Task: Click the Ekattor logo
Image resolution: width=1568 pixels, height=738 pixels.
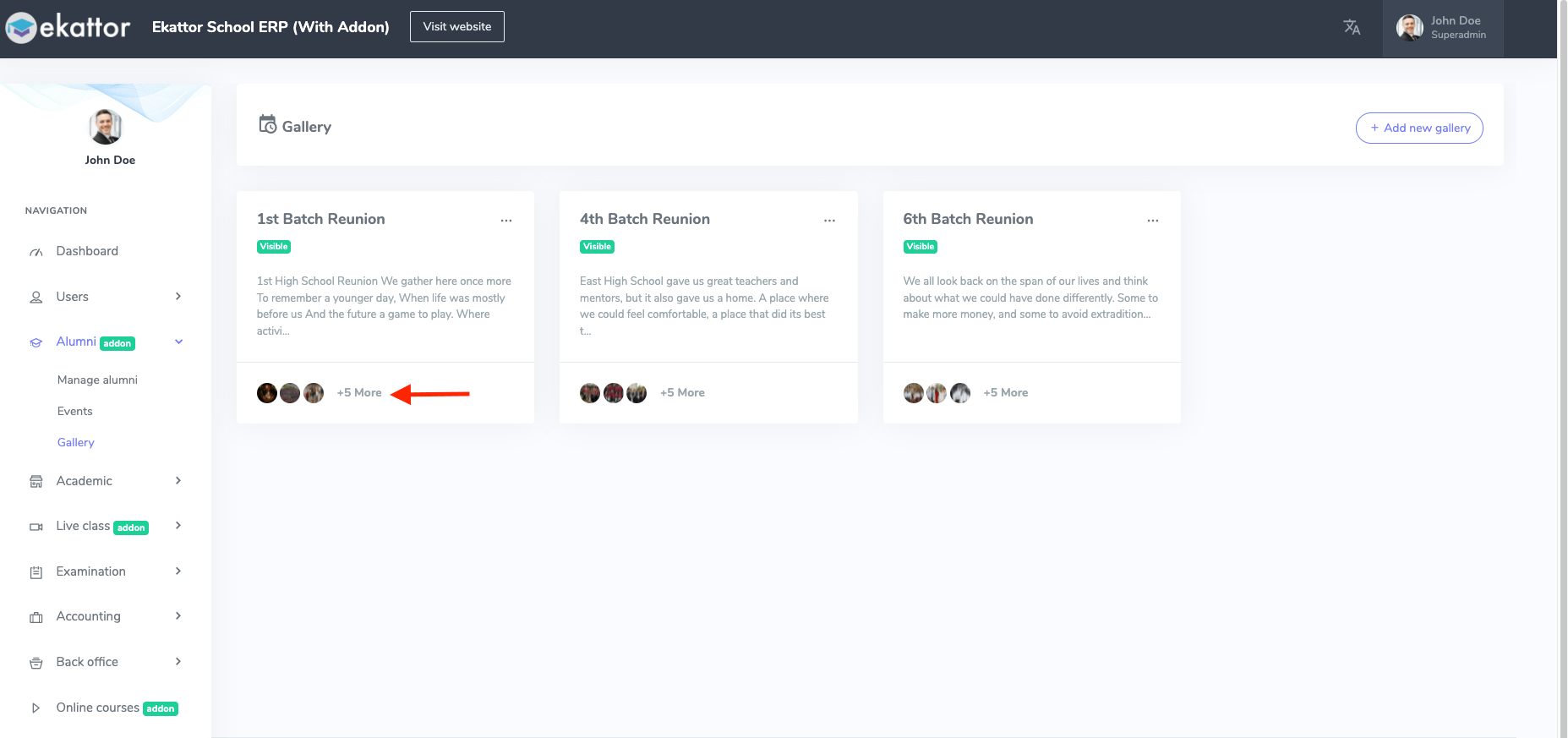Action: point(68,27)
